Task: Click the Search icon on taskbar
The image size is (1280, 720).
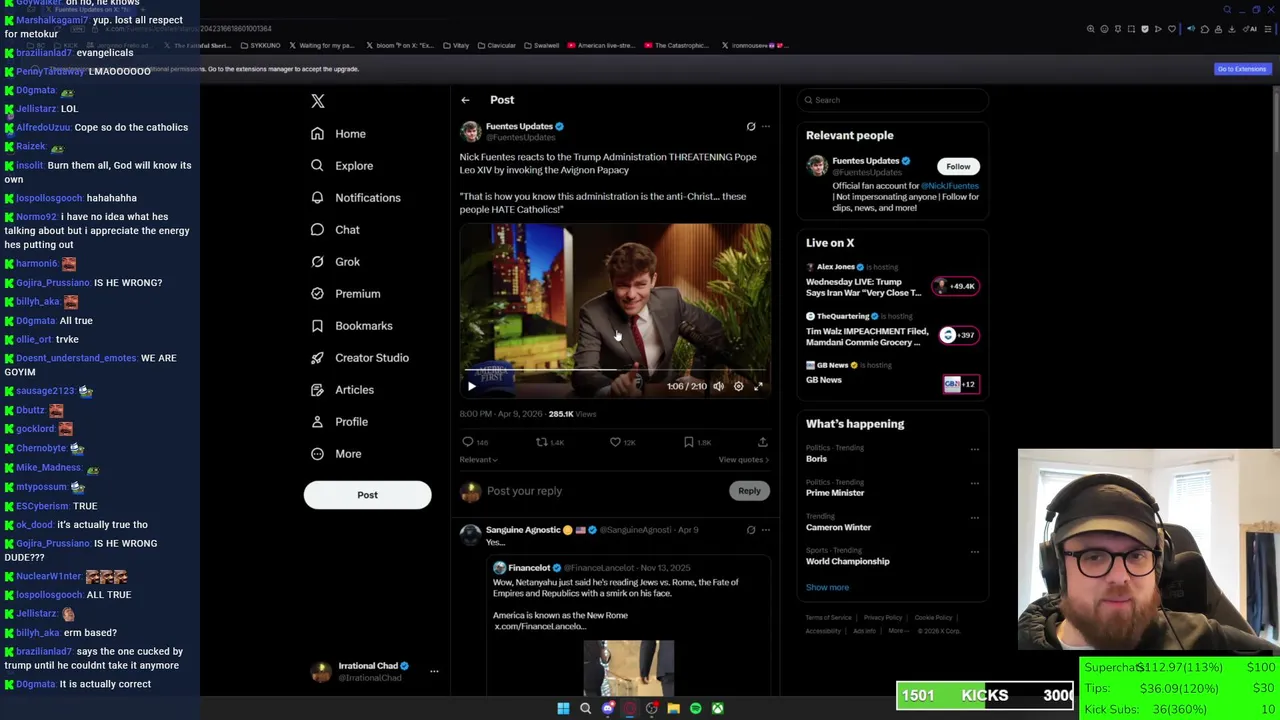Action: 585,709
